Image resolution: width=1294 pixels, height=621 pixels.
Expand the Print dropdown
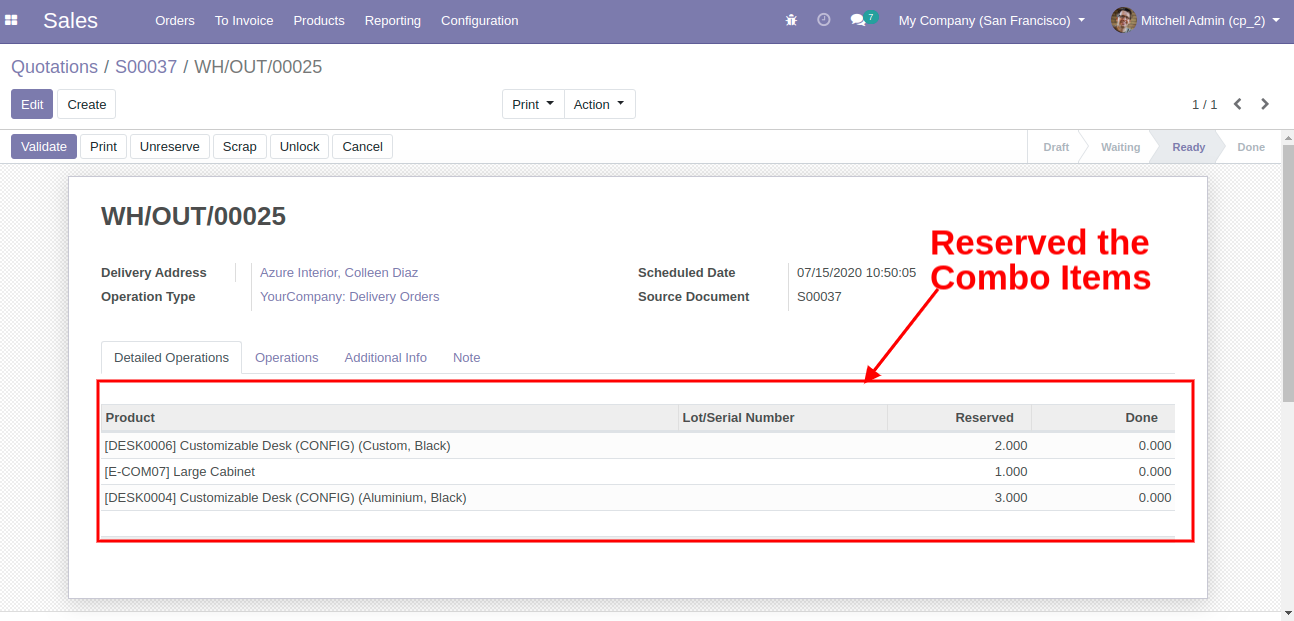(x=533, y=104)
